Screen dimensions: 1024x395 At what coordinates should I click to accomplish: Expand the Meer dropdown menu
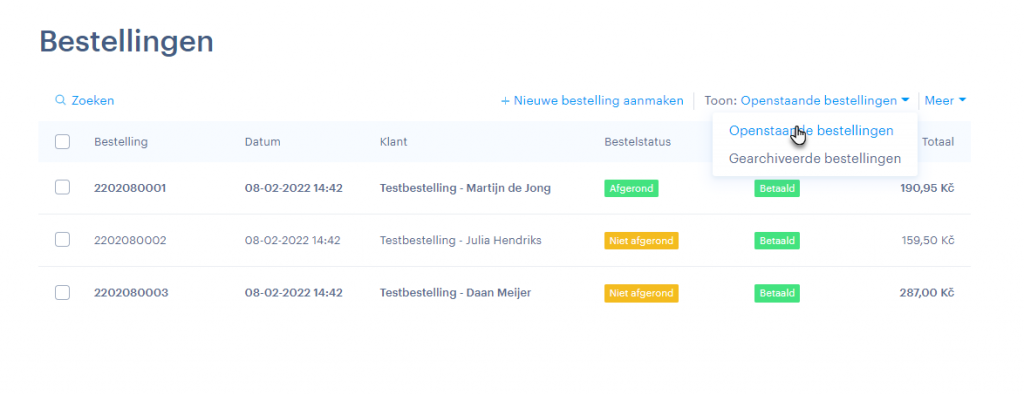coord(945,101)
